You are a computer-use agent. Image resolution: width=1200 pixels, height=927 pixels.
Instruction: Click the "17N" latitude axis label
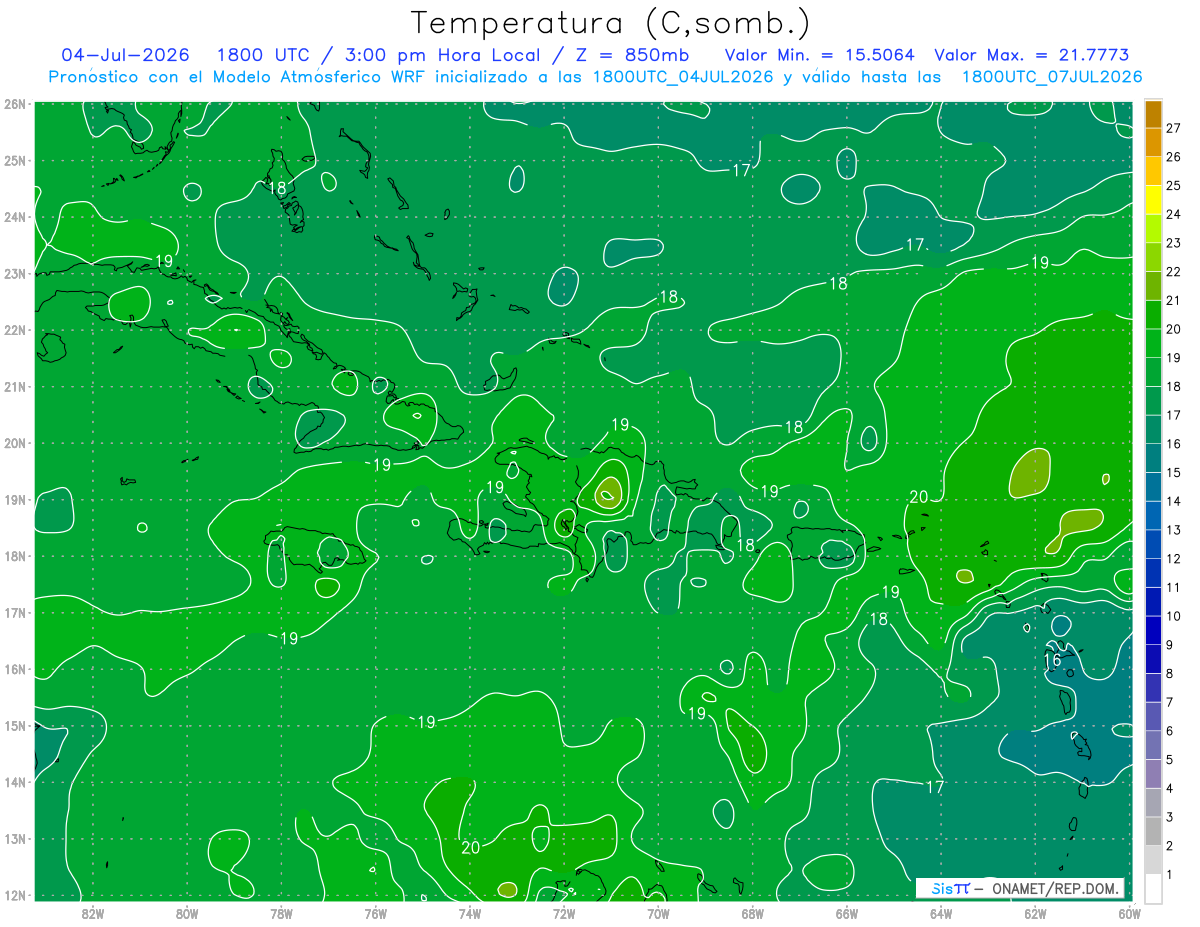coord(15,612)
